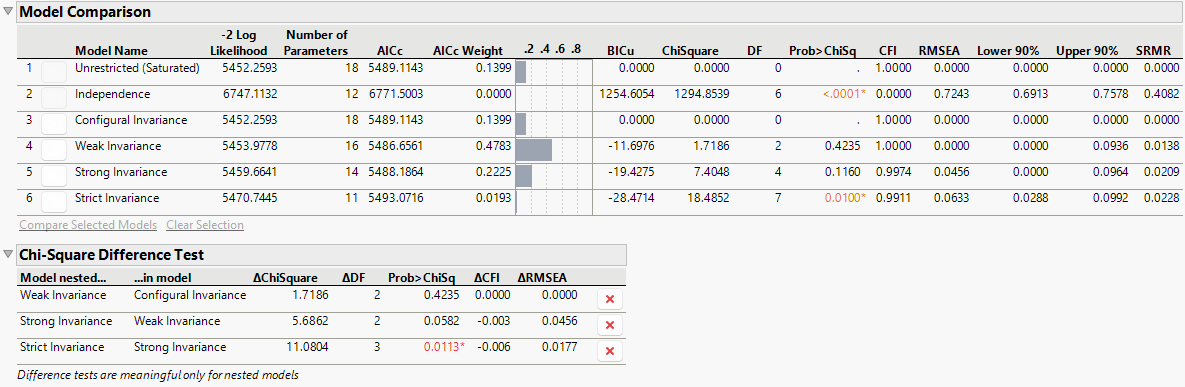The image size is (1185, 387).
Task: Click the CFI column header
Action: (887, 51)
